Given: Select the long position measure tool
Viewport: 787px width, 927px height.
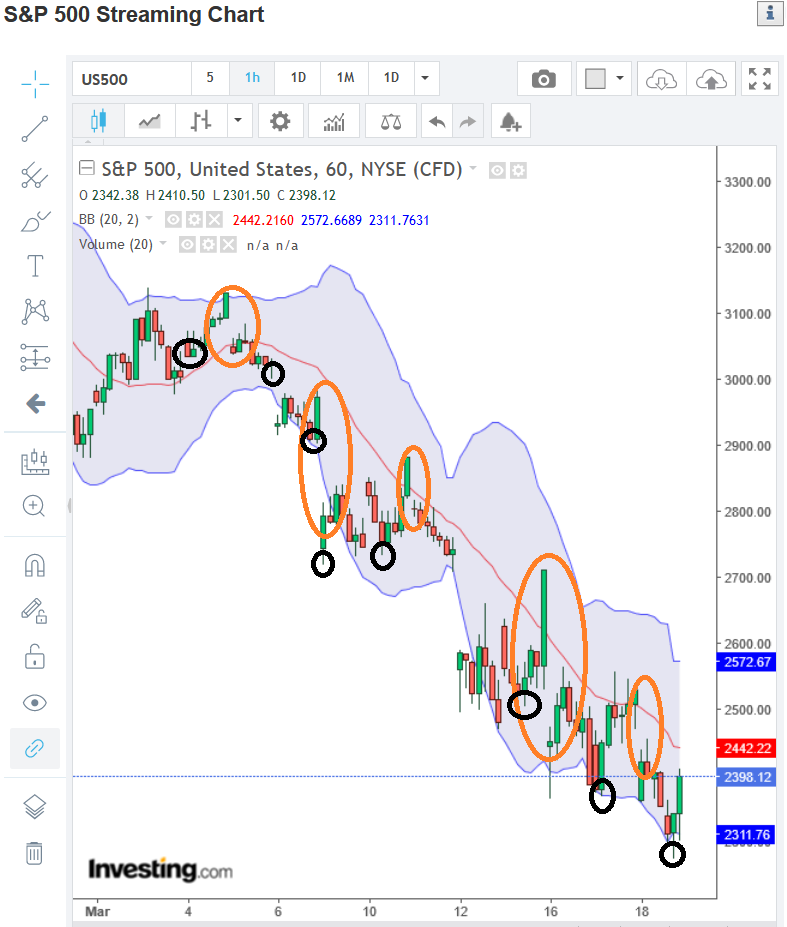Looking at the screenshot, I should click(x=35, y=357).
